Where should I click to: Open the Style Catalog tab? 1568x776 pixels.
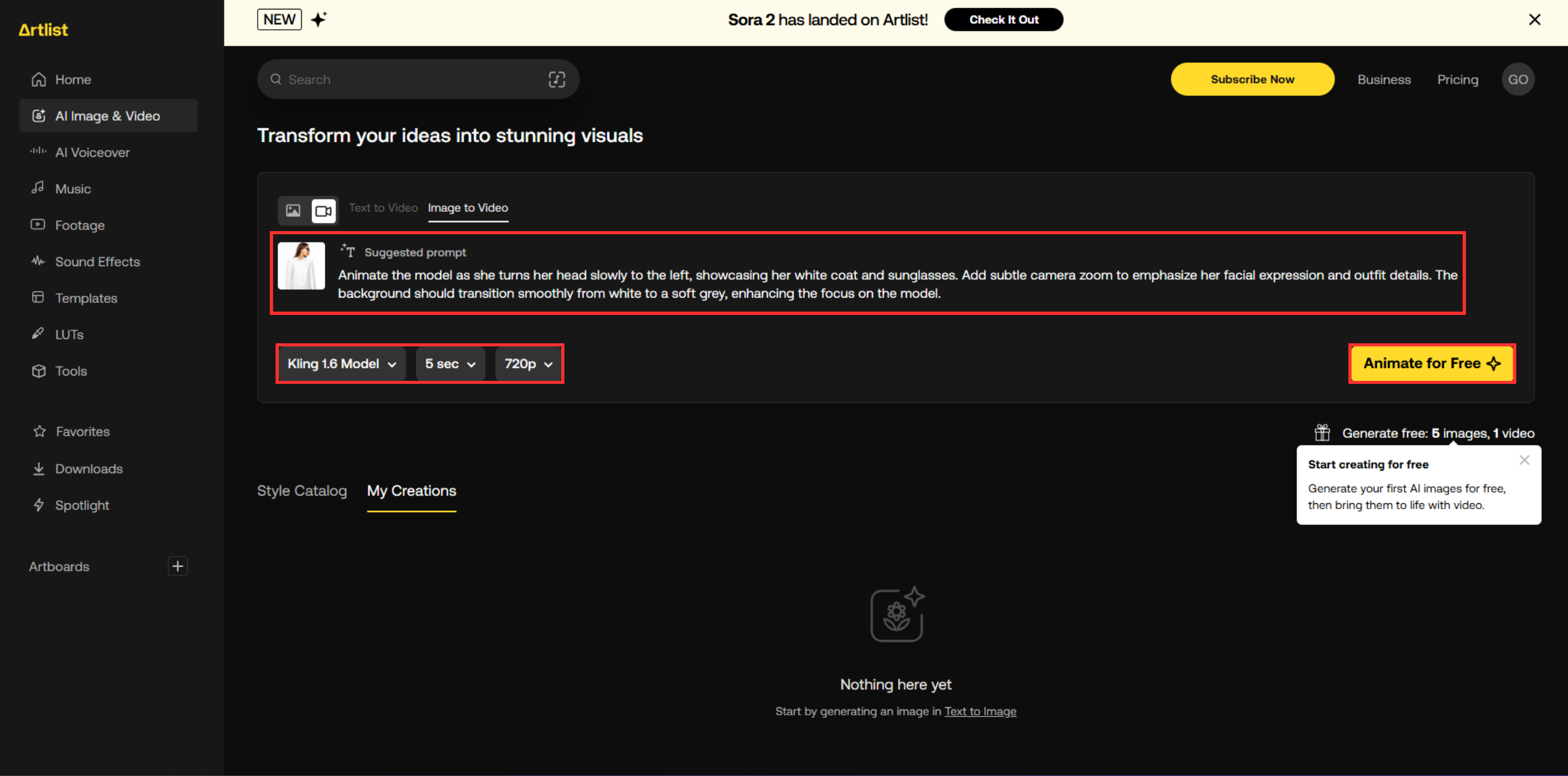302,490
